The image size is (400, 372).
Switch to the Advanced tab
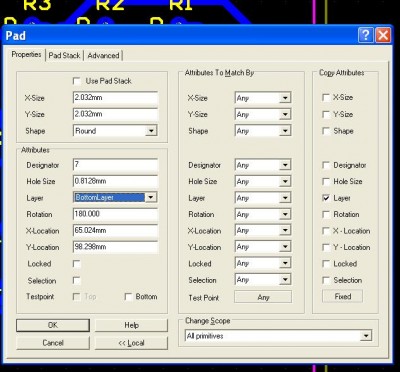point(103,55)
